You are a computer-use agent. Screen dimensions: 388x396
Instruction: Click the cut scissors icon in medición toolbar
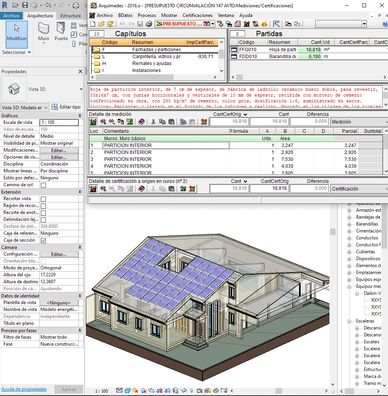coord(153,122)
